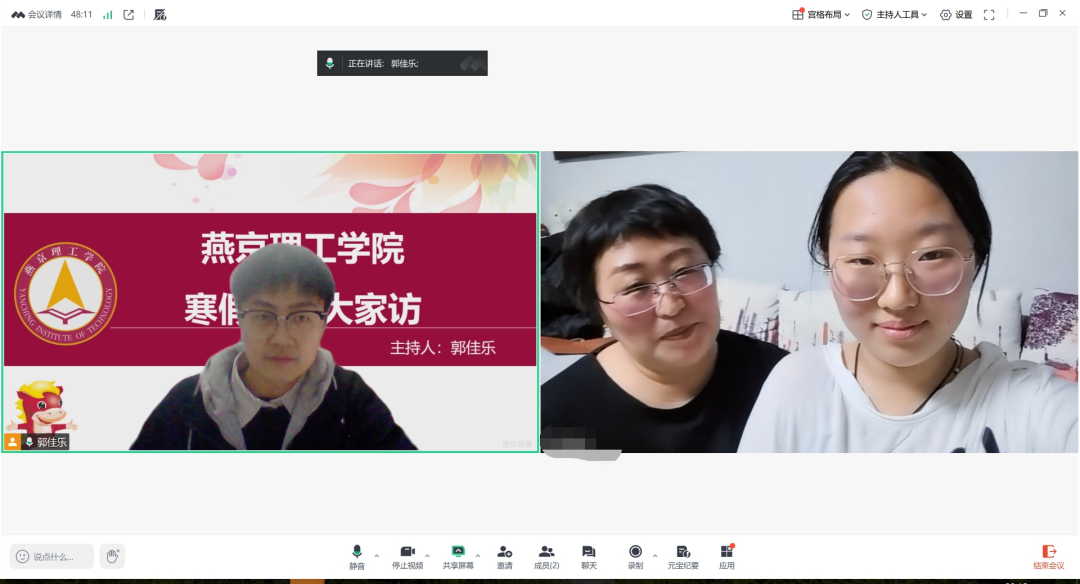Click the network signal strength icon
Viewport: 1080px width, 584px height.
point(108,15)
